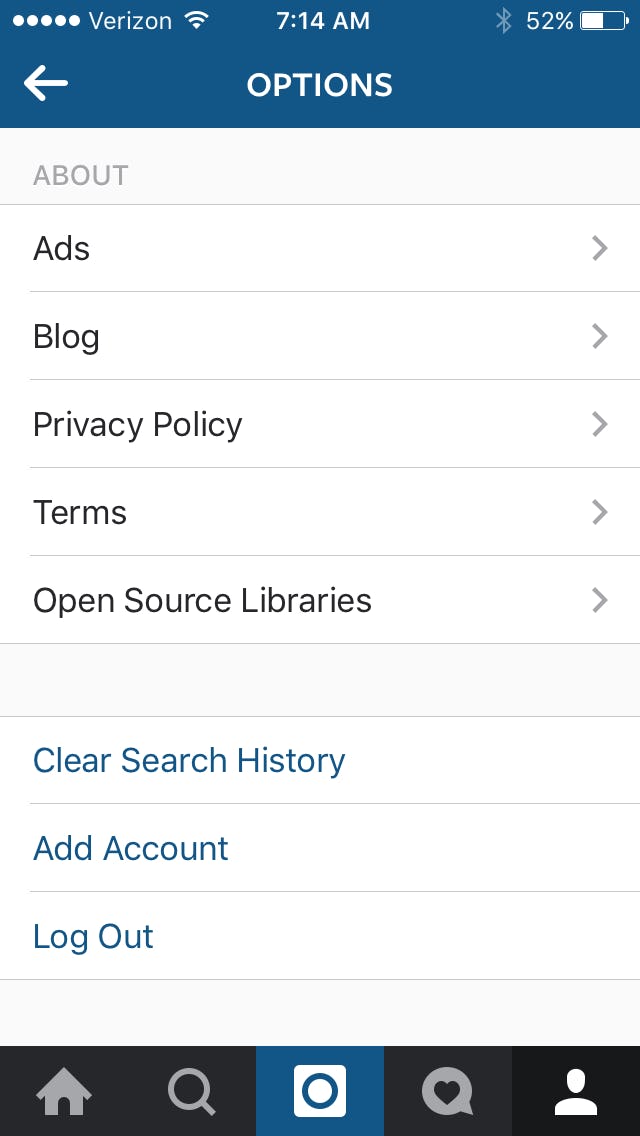Image resolution: width=640 pixels, height=1136 pixels.
Task: Expand Open Source Libraries with its arrow
Action: click(599, 600)
